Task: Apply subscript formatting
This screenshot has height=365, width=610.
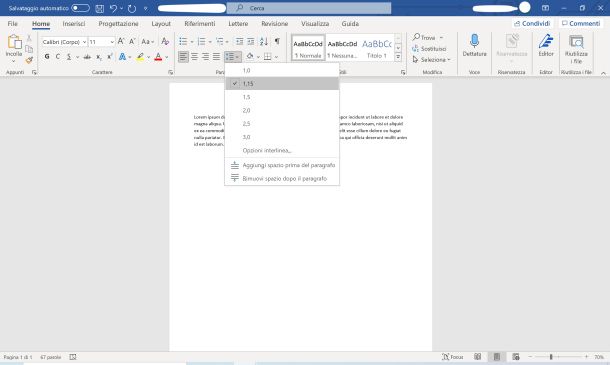Action: 99,57
